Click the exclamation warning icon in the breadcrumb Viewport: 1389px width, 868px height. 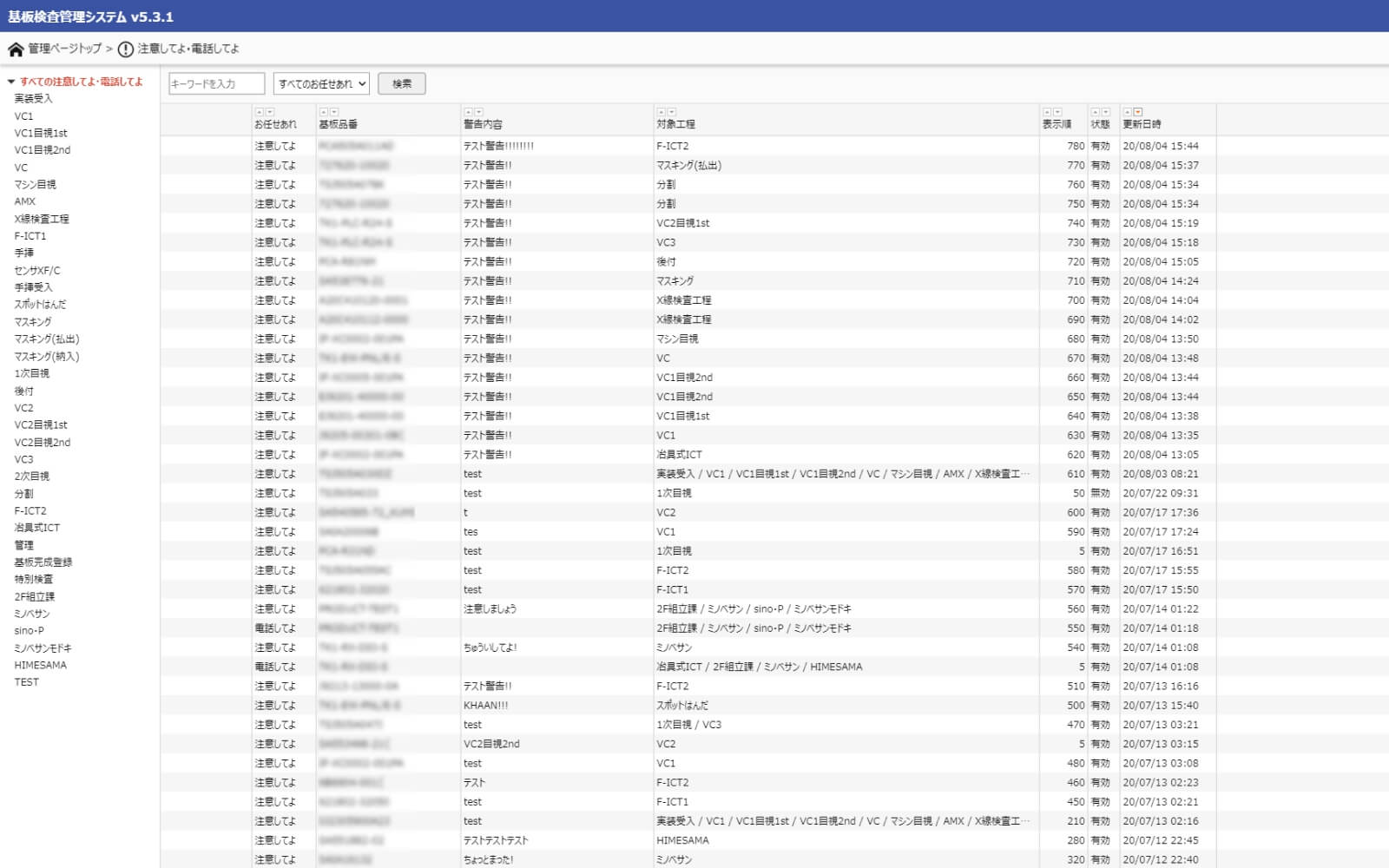coord(126,49)
